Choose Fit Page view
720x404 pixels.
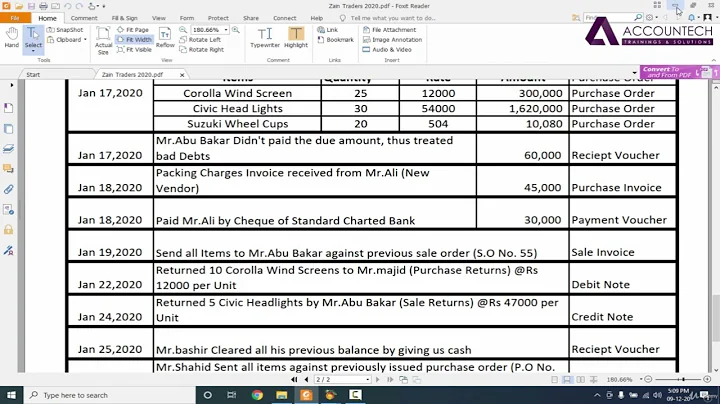point(132,29)
